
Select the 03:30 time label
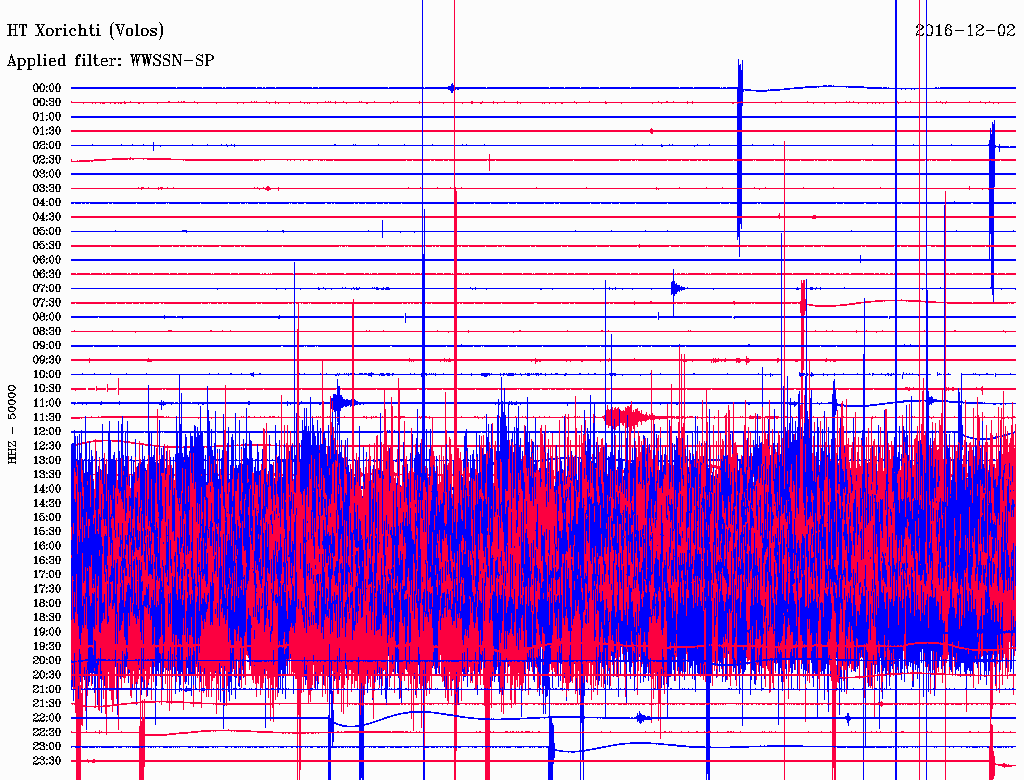[47, 188]
